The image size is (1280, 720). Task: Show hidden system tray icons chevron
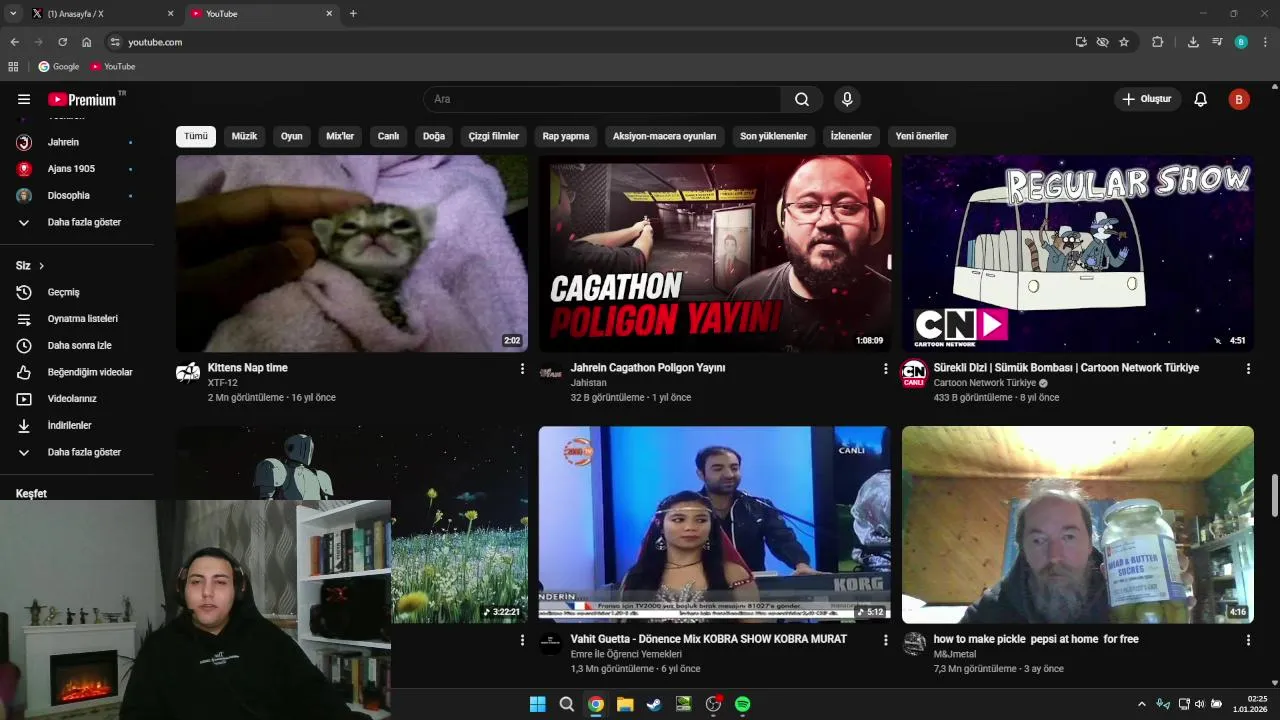coord(1142,704)
